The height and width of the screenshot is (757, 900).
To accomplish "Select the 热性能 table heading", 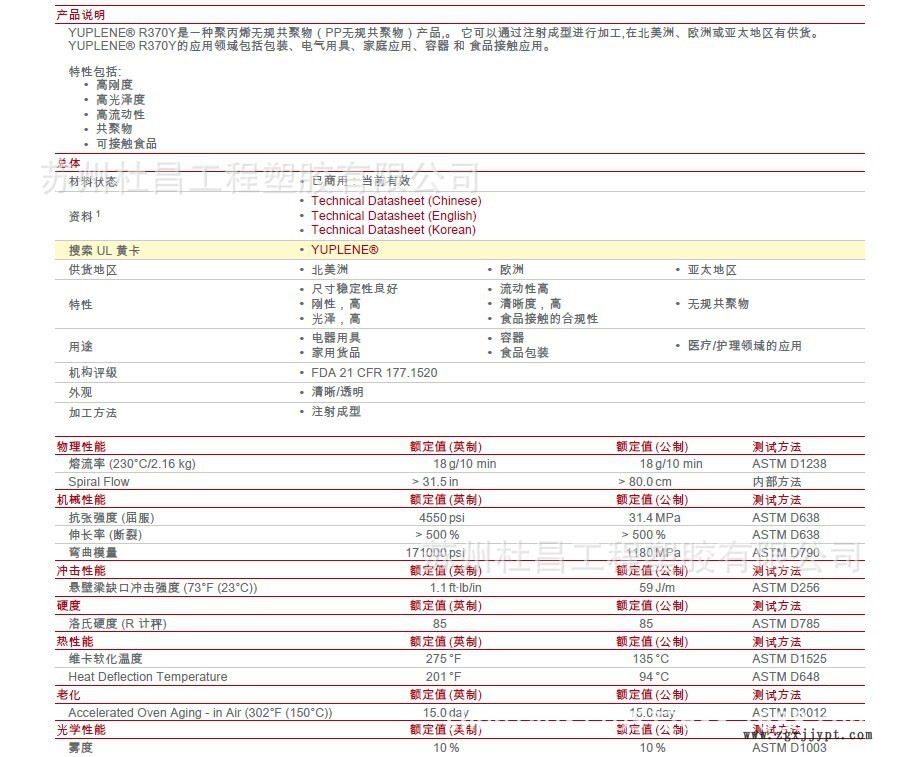I will tap(75, 642).
